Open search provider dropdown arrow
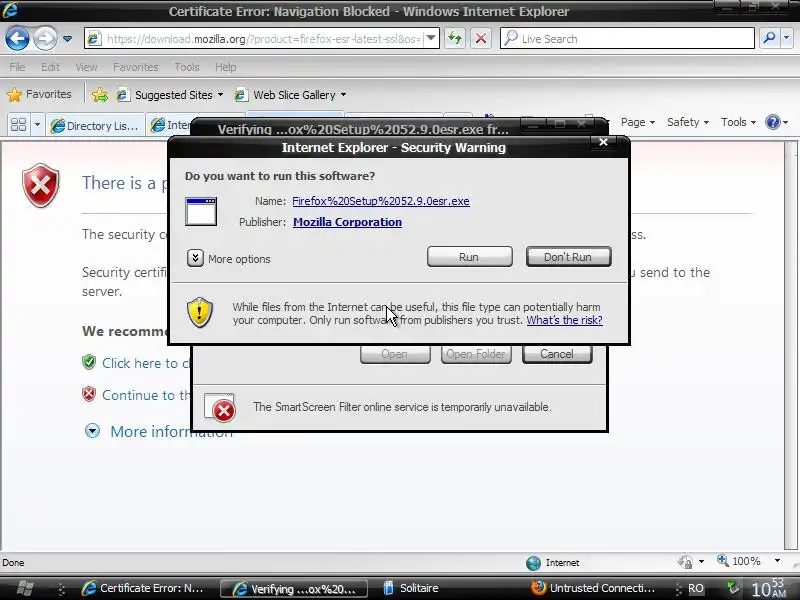 (x=787, y=38)
